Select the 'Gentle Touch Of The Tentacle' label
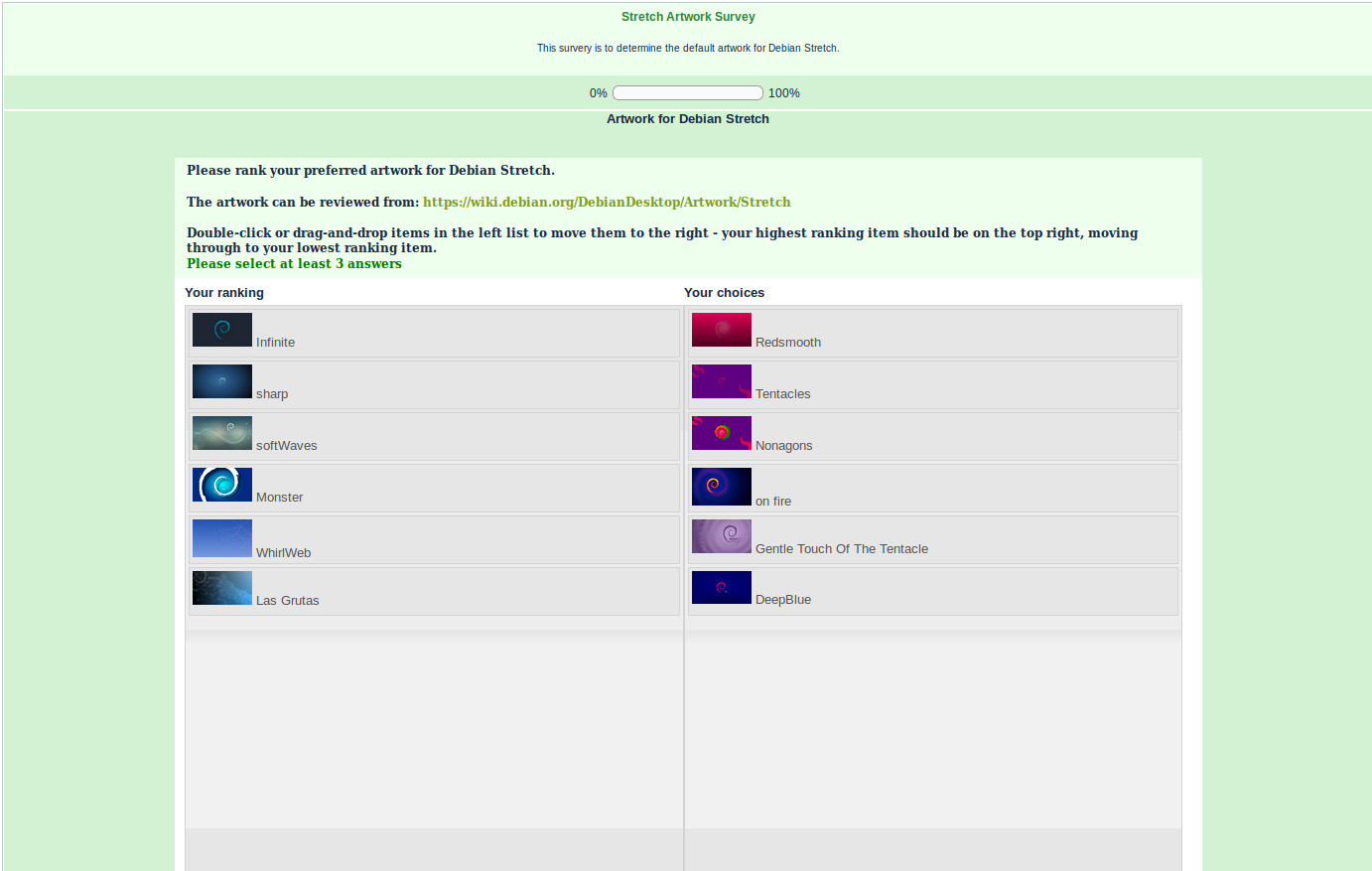The image size is (1372, 871). tap(842, 549)
